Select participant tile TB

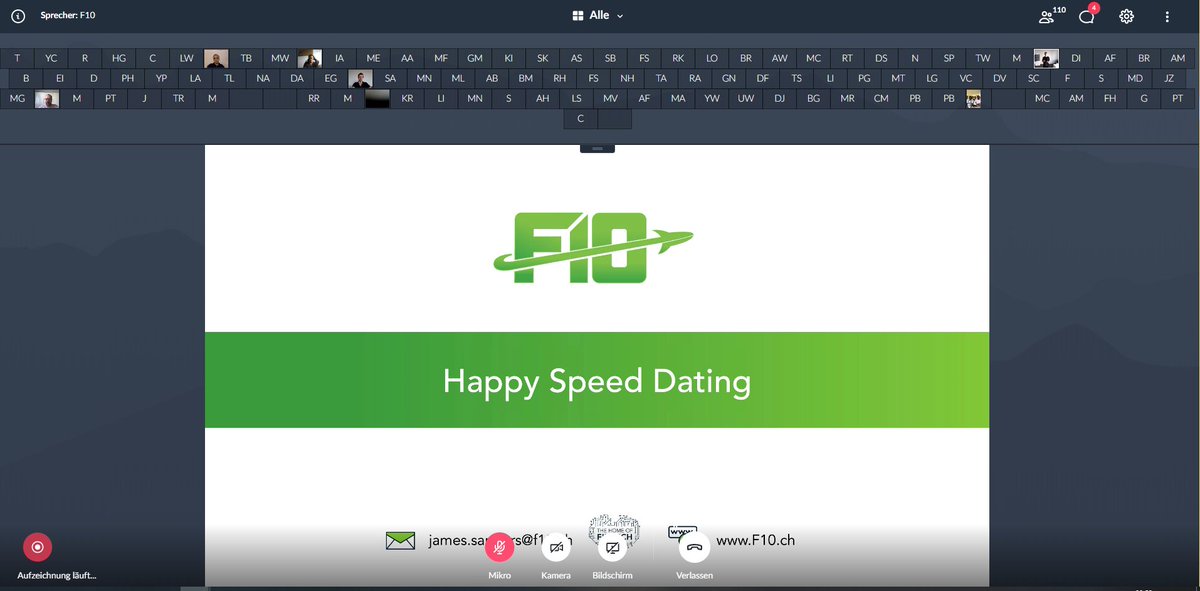click(x=246, y=58)
